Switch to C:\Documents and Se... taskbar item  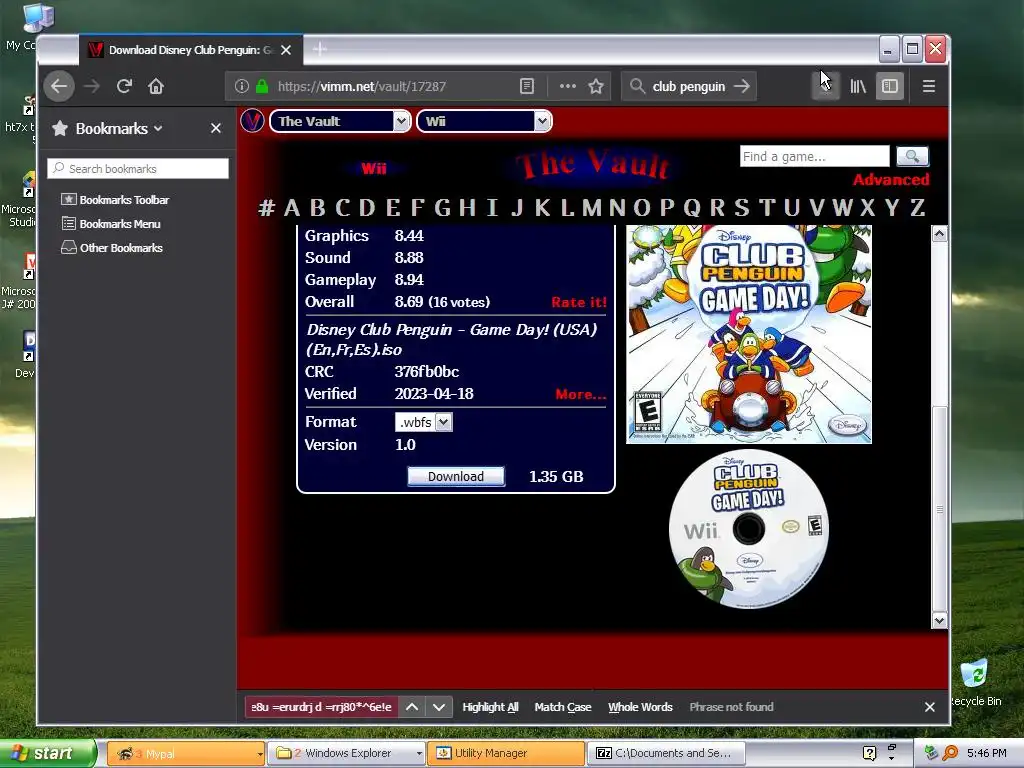click(x=667, y=754)
